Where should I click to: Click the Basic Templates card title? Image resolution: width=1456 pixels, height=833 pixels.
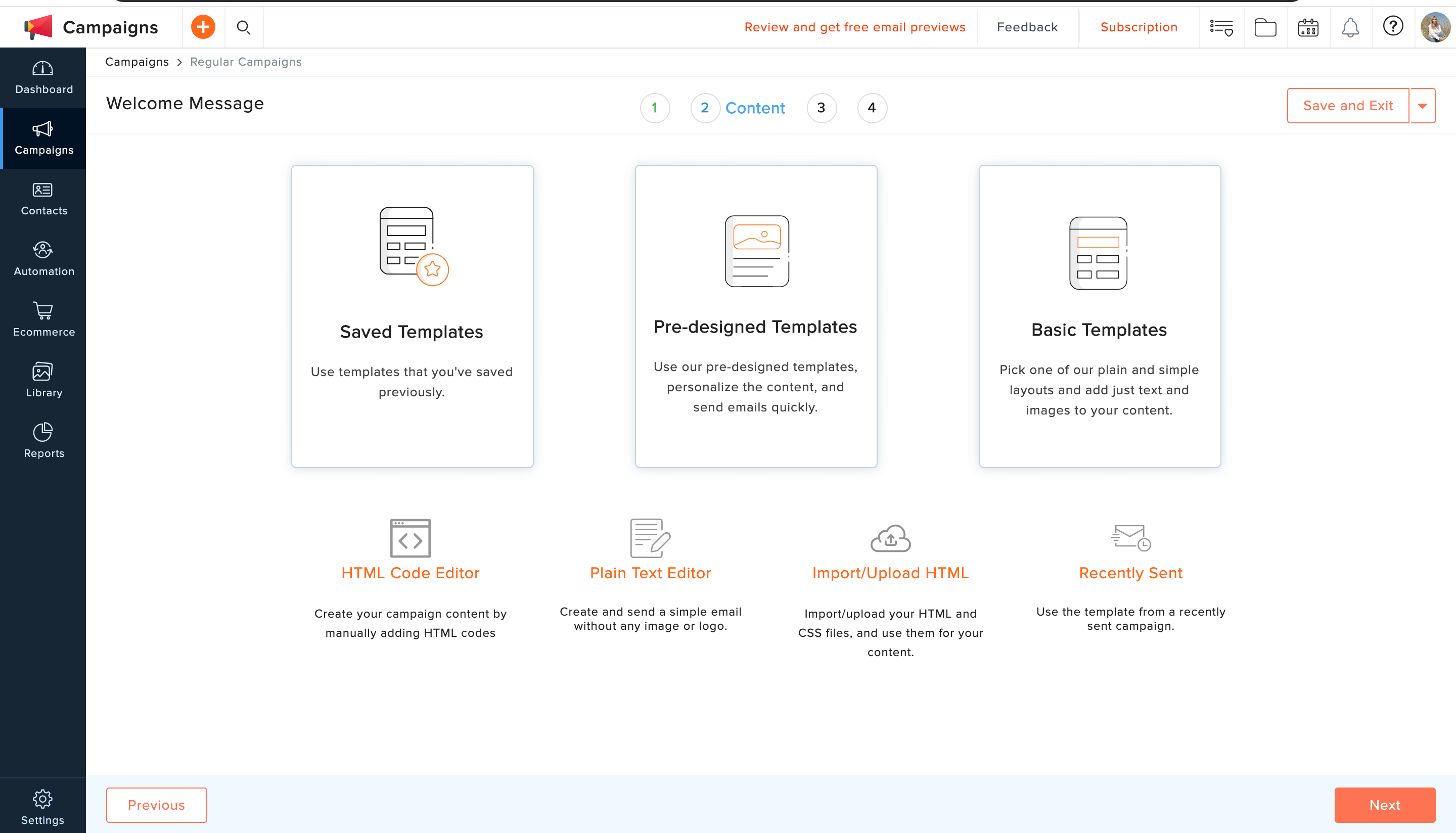tap(1099, 330)
